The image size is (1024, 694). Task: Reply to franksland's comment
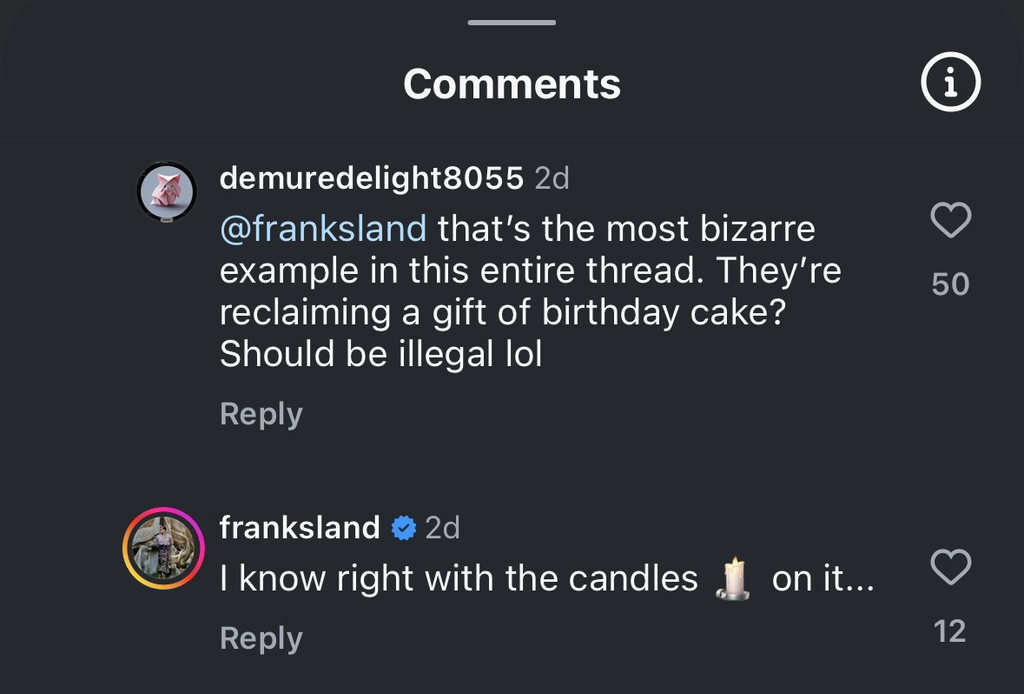261,638
